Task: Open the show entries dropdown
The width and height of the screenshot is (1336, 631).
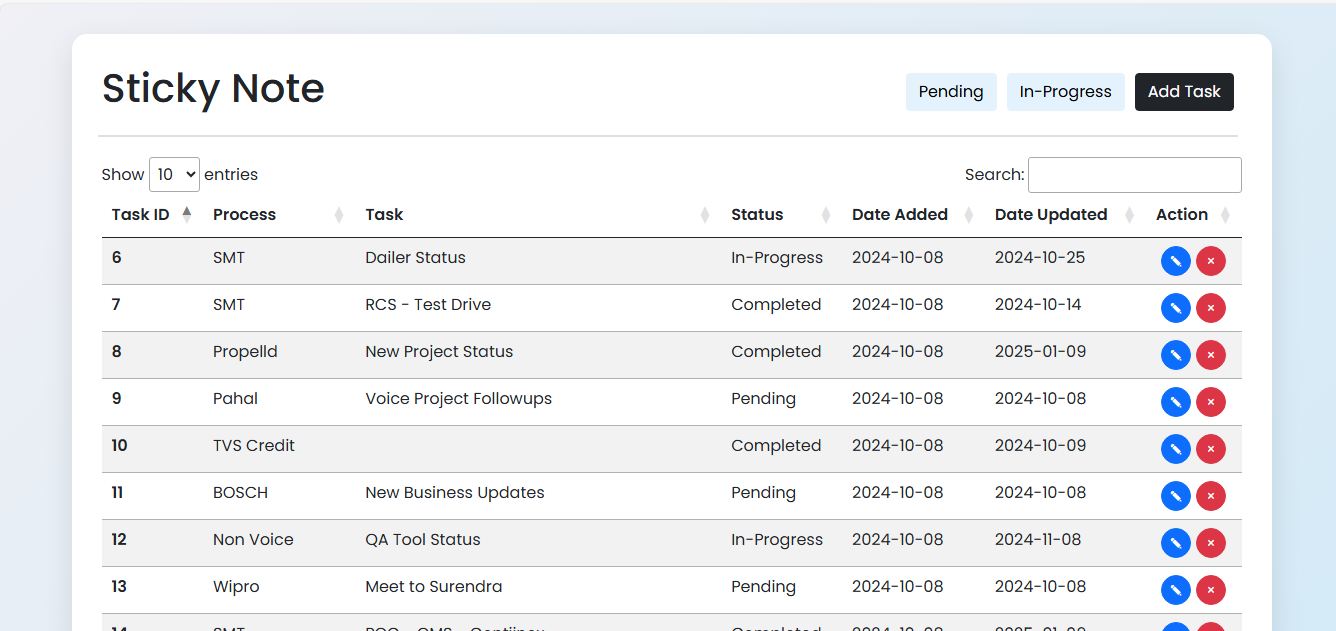Action: pos(174,174)
